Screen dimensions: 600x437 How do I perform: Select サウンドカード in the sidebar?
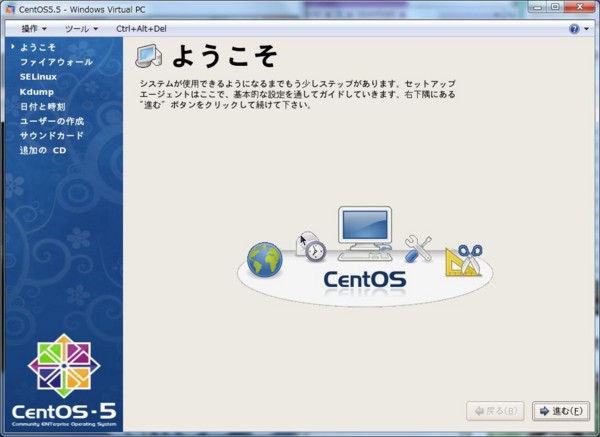pos(52,136)
